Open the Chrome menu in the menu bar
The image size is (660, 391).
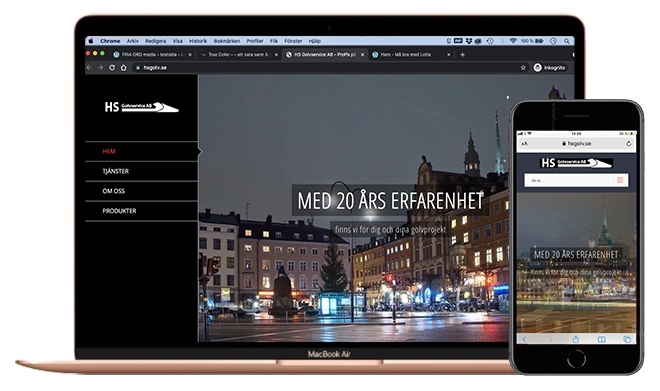pyautogui.click(x=110, y=41)
